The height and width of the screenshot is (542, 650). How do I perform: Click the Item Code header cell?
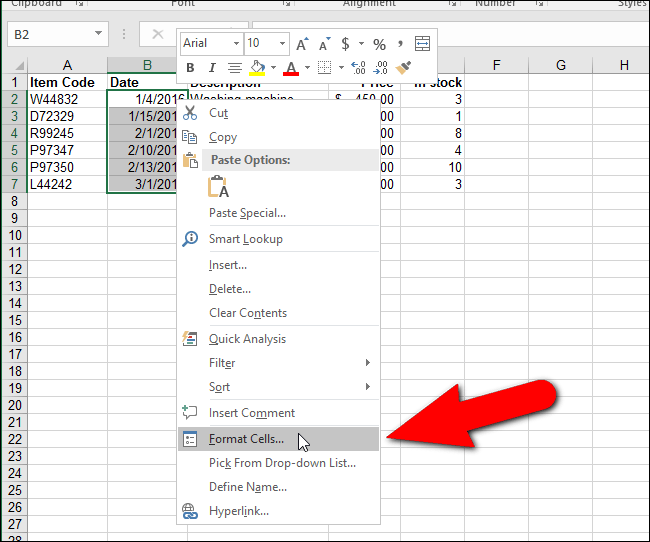pyautogui.click(x=67, y=82)
